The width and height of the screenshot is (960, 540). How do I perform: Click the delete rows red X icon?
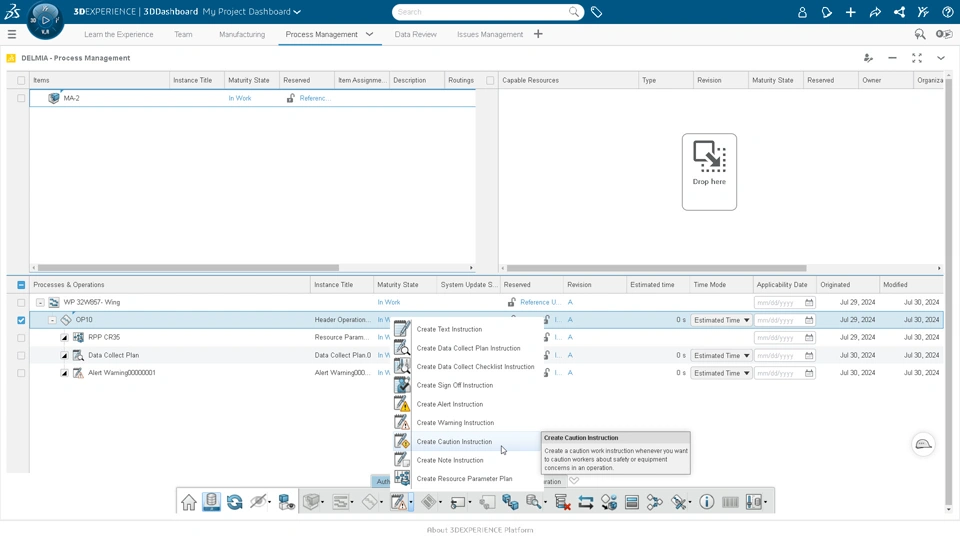(562, 503)
